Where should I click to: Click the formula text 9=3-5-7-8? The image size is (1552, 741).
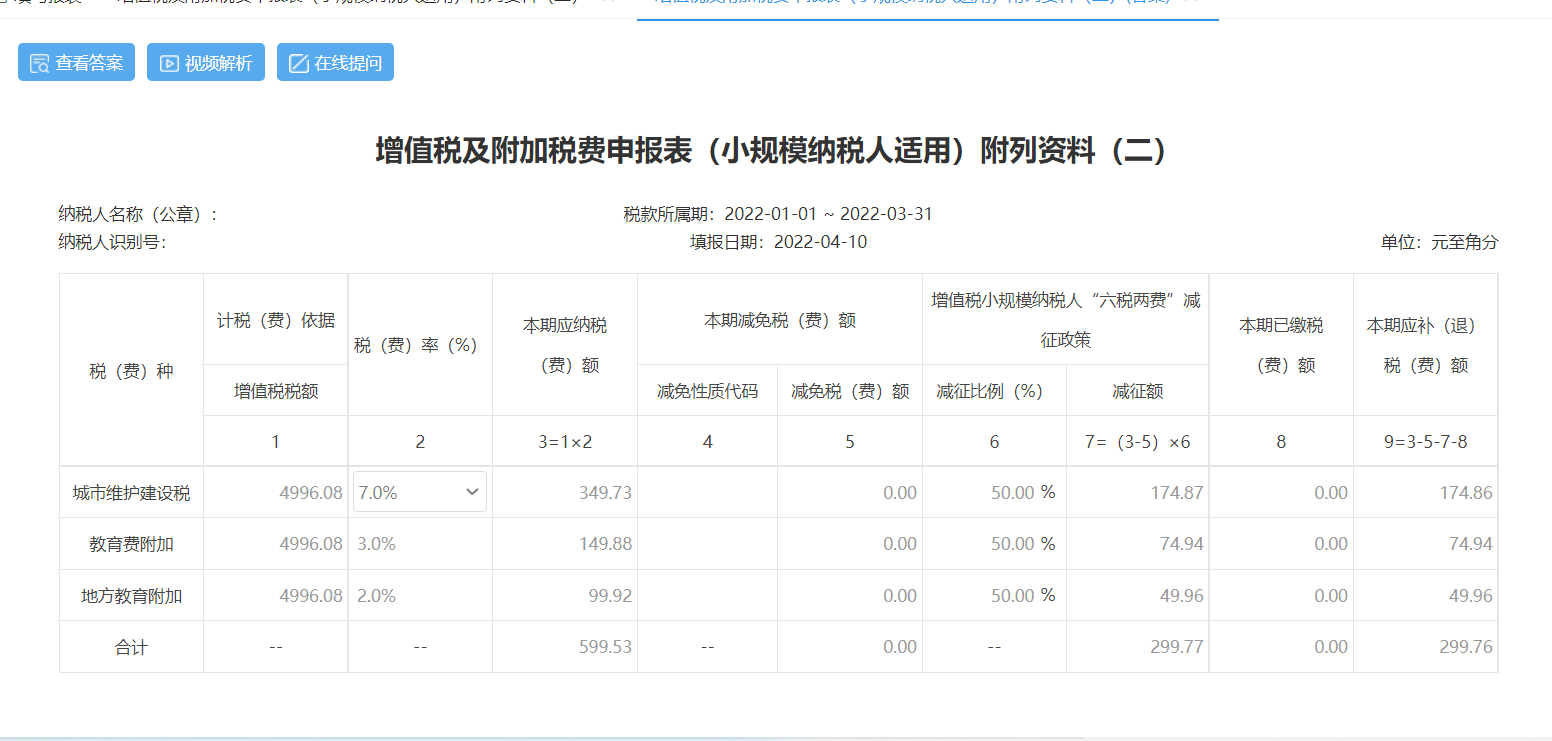(x=1426, y=442)
